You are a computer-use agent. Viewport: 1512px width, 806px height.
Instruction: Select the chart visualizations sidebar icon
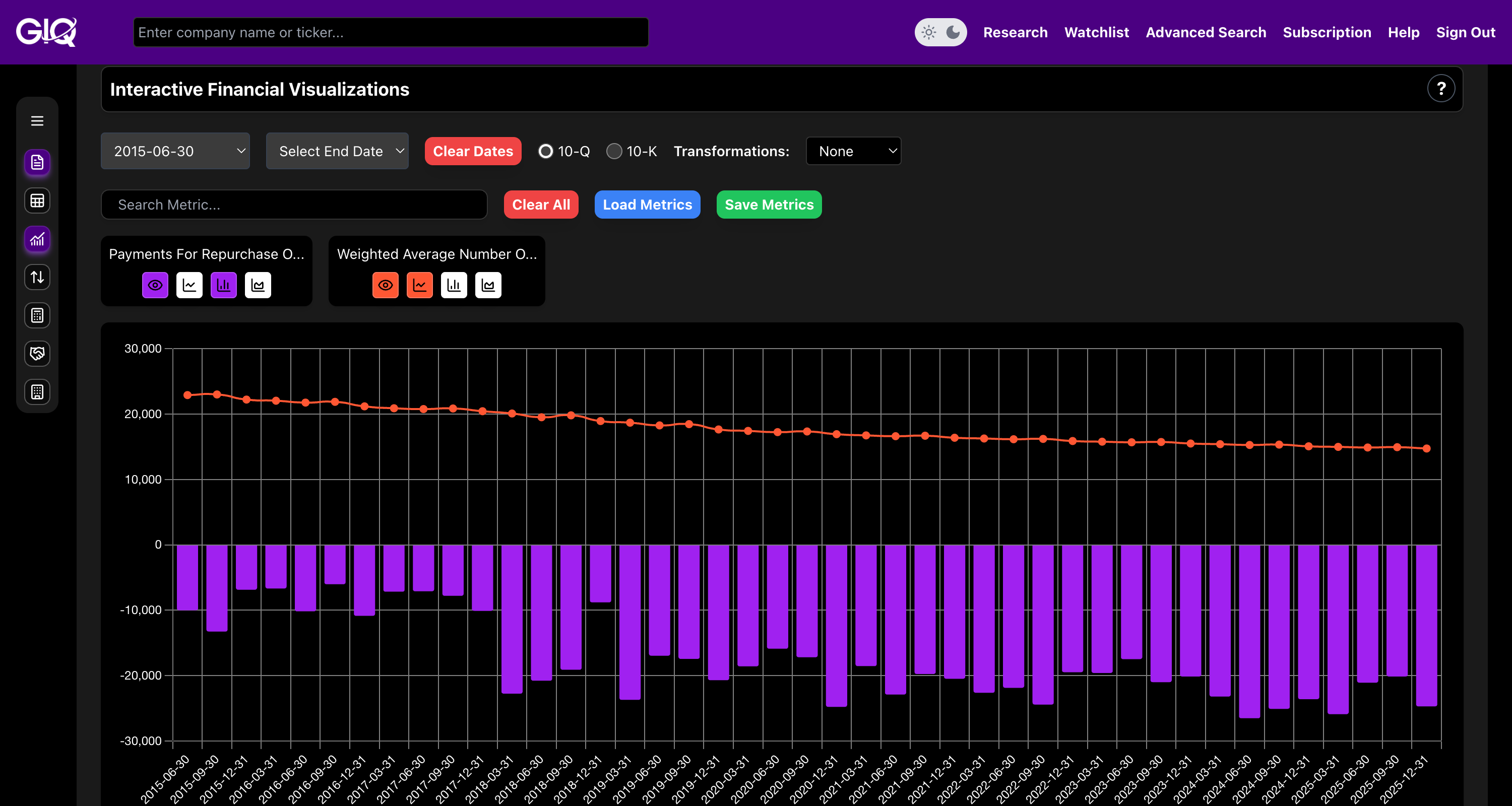pyautogui.click(x=37, y=239)
